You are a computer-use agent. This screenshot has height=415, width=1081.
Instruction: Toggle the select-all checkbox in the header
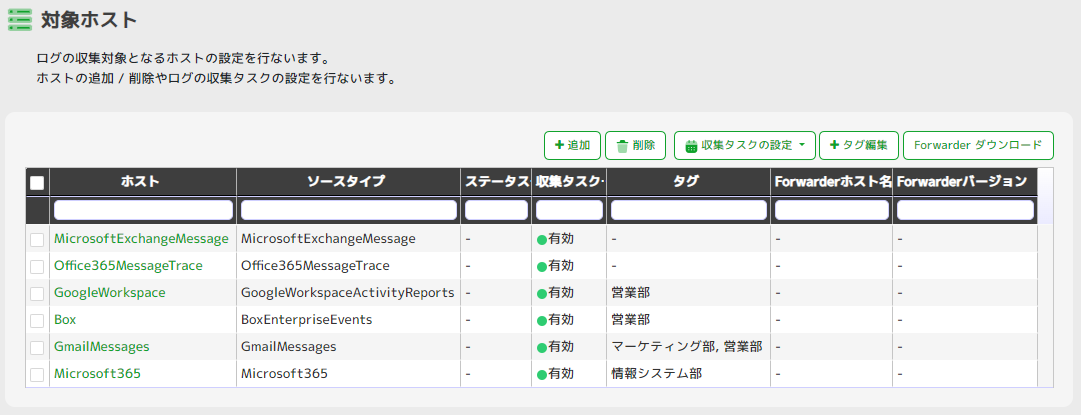(37, 183)
